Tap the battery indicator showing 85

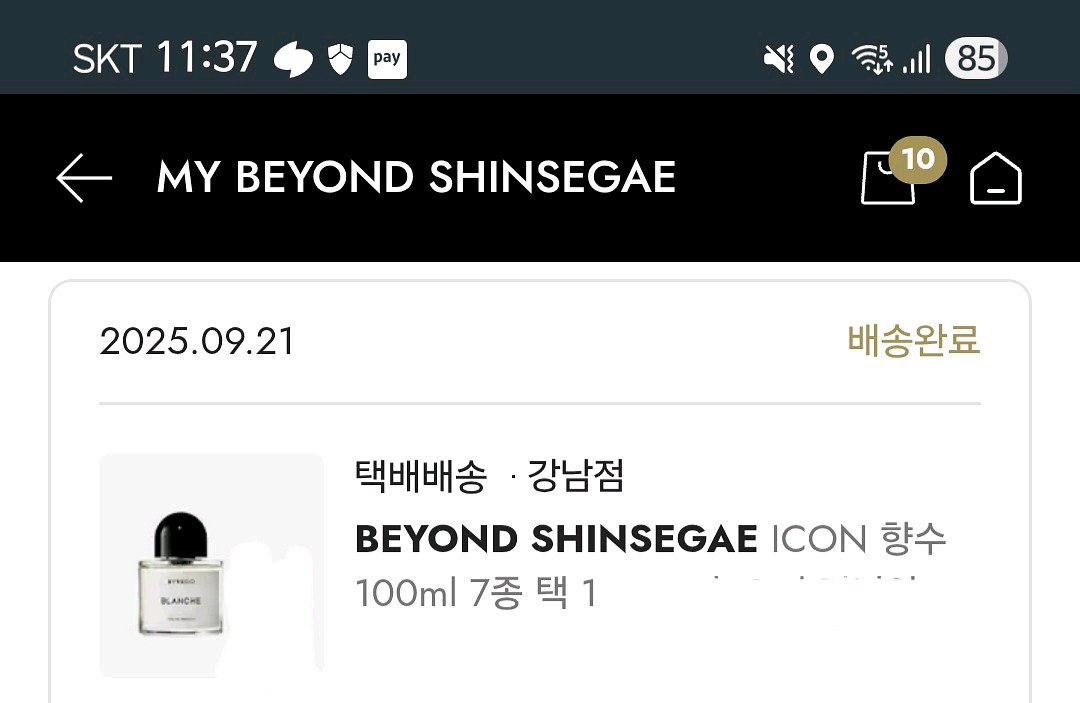tap(976, 60)
